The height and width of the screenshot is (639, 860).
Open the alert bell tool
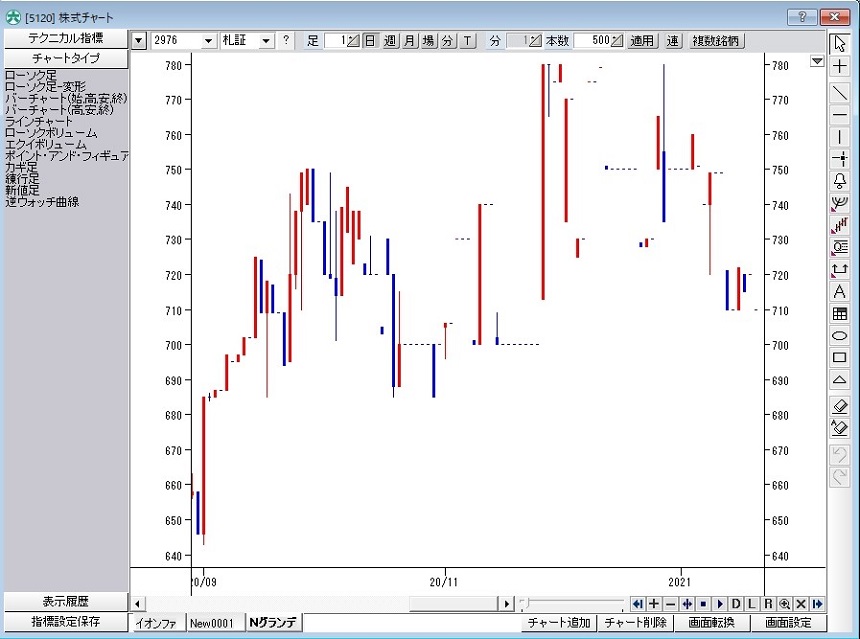point(839,181)
